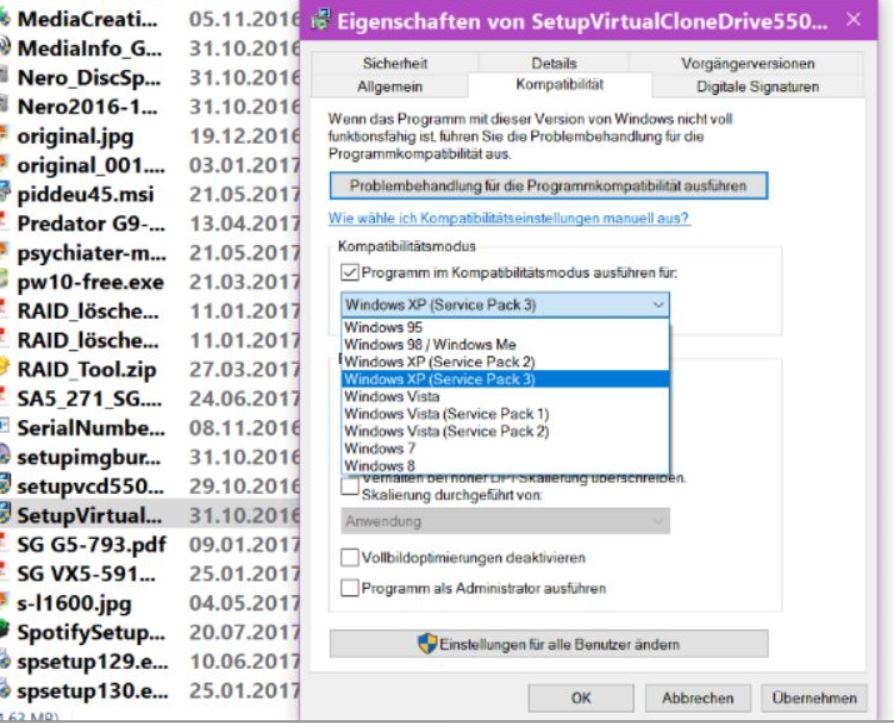Click the setupvcd550... file icon
Image resolution: width=894 pixels, height=723 pixels.
5,485
